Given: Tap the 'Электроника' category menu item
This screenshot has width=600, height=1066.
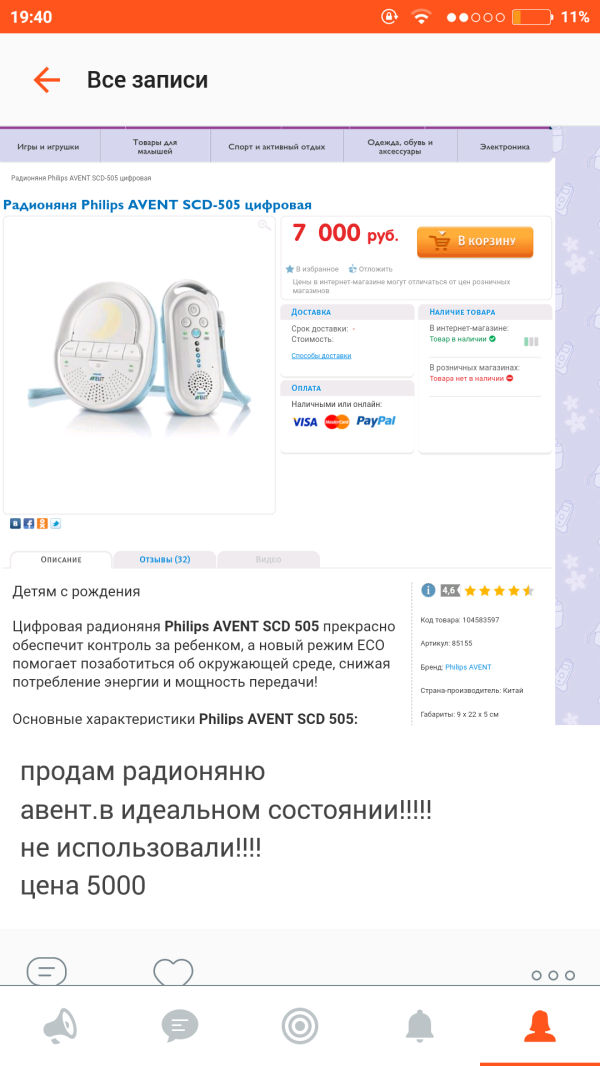Looking at the screenshot, I should (505, 146).
